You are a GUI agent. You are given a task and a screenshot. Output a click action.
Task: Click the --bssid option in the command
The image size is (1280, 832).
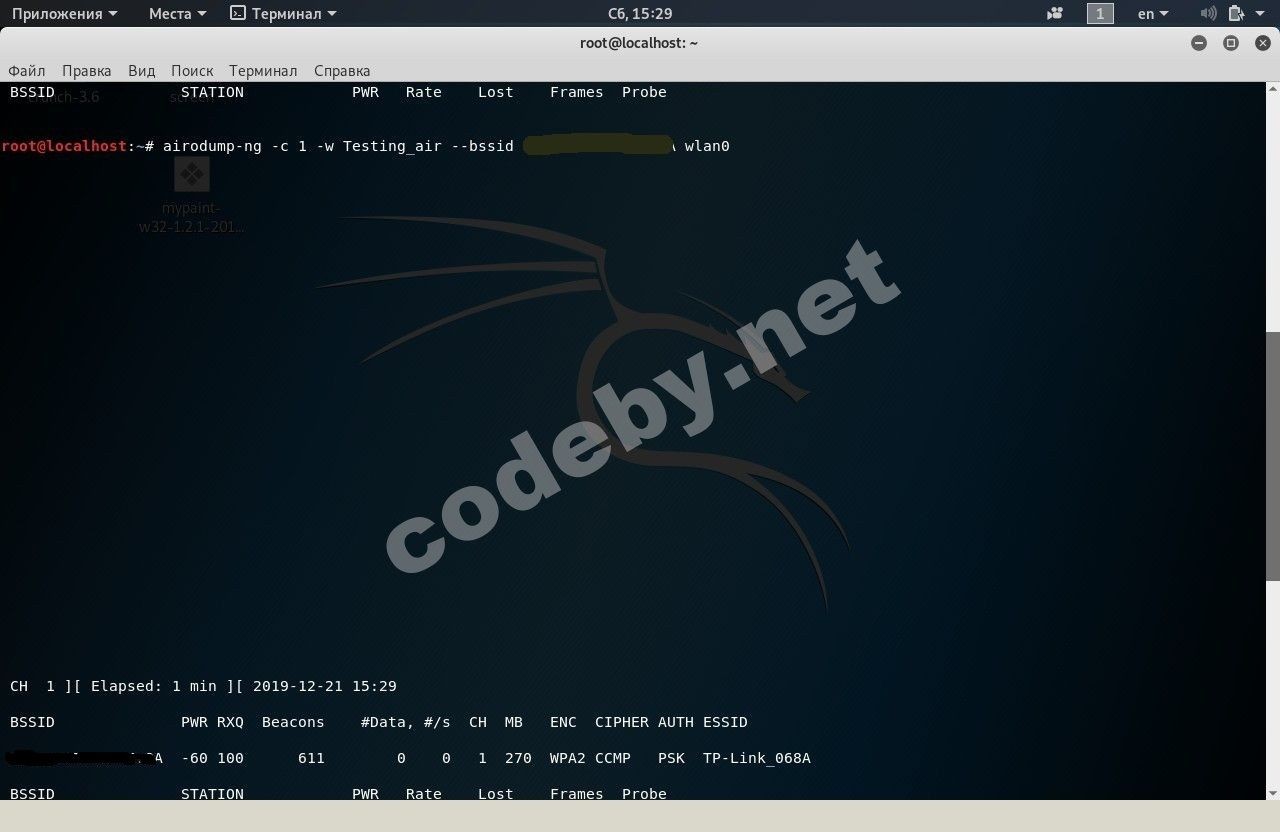(x=483, y=146)
